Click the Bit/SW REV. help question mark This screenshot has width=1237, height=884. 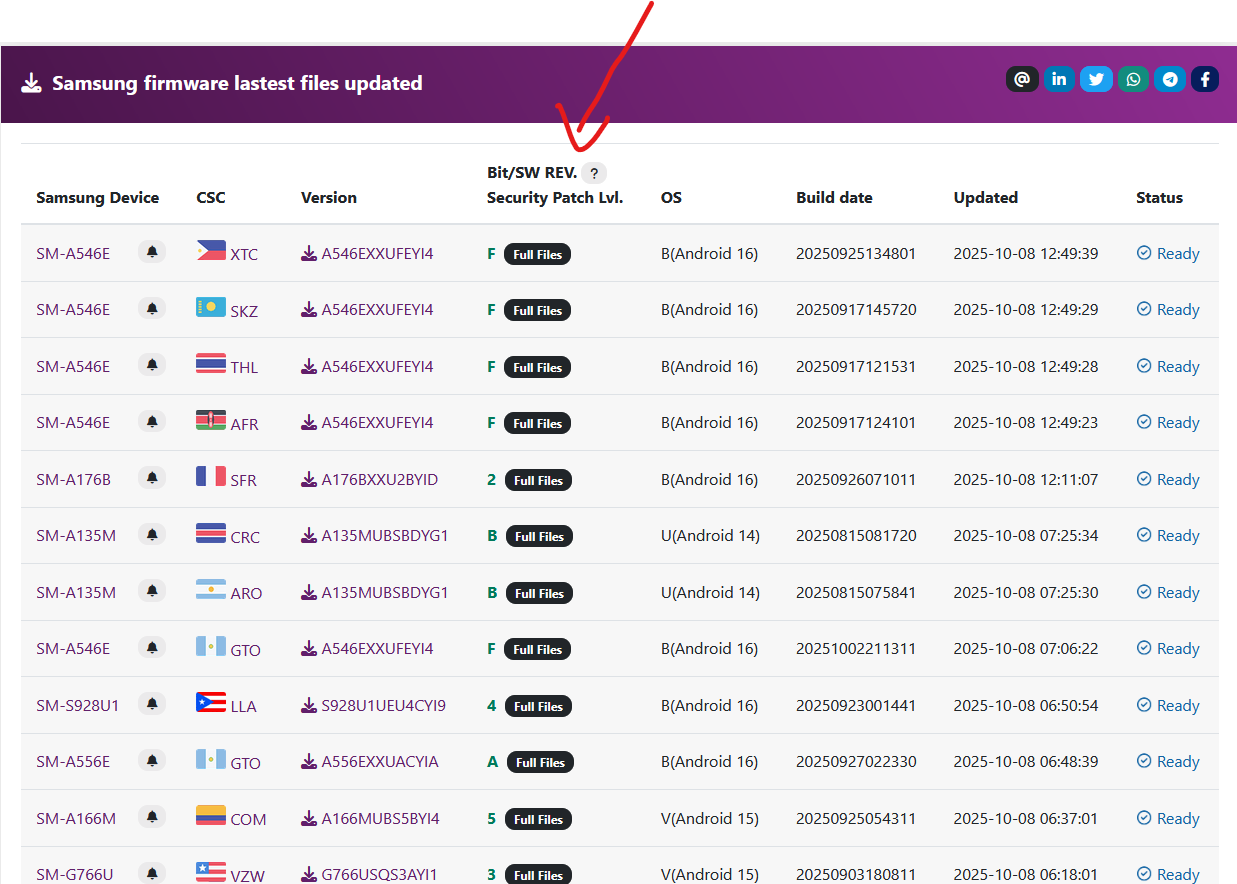(594, 173)
